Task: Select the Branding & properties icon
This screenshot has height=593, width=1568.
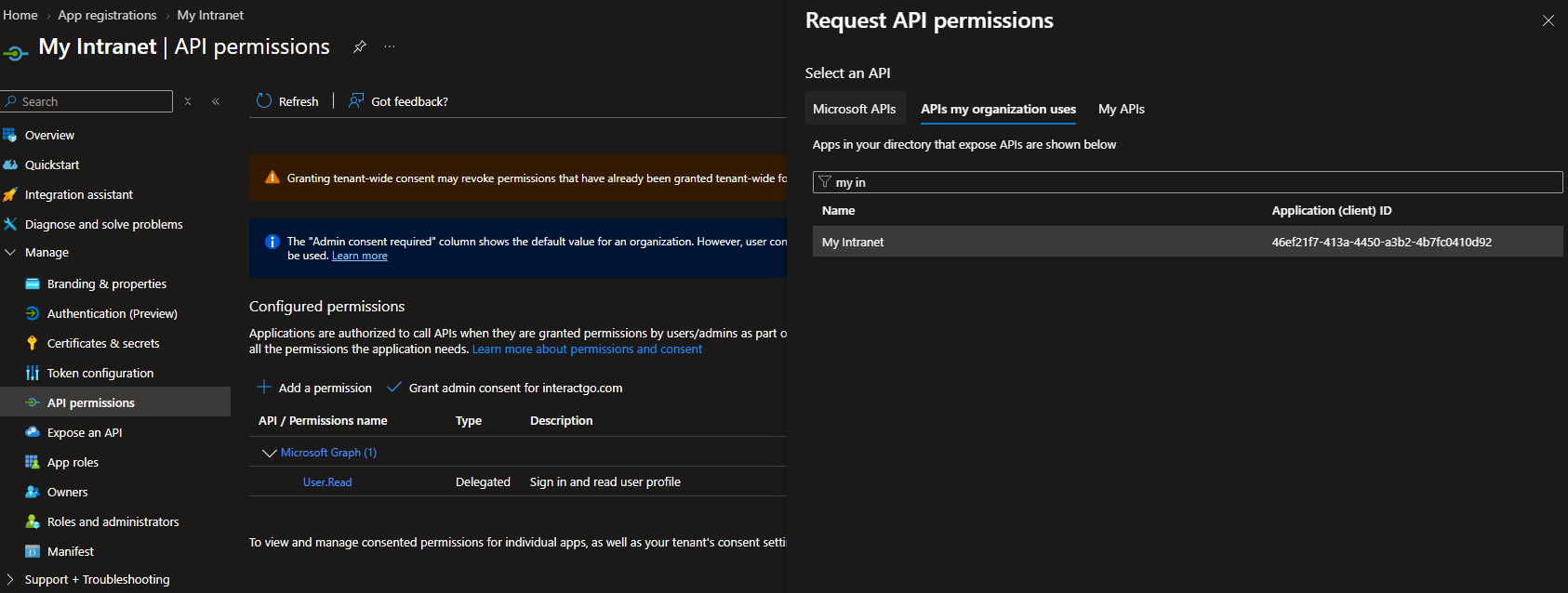Action: tap(33, 284)
